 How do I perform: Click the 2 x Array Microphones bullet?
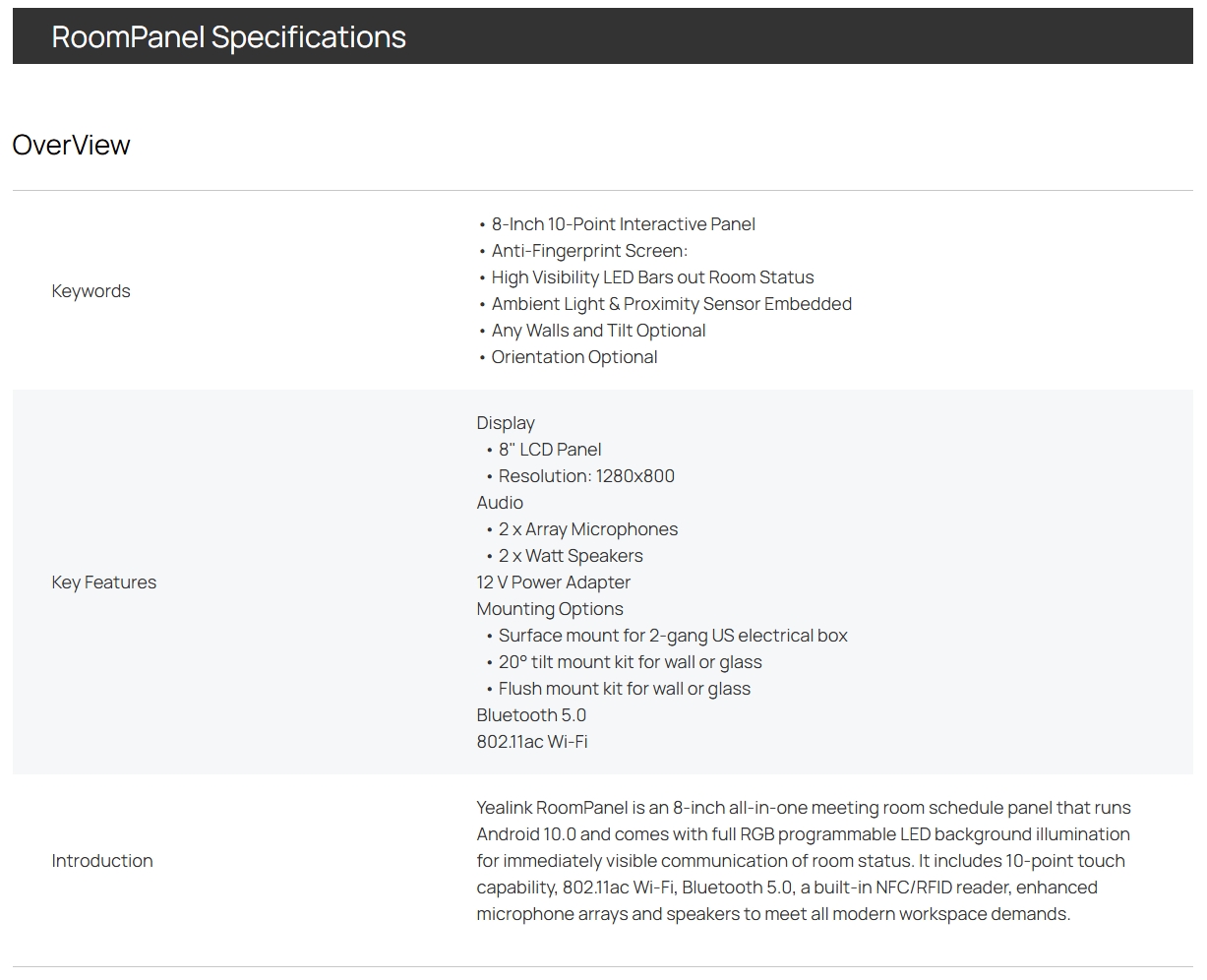(587, 529)
